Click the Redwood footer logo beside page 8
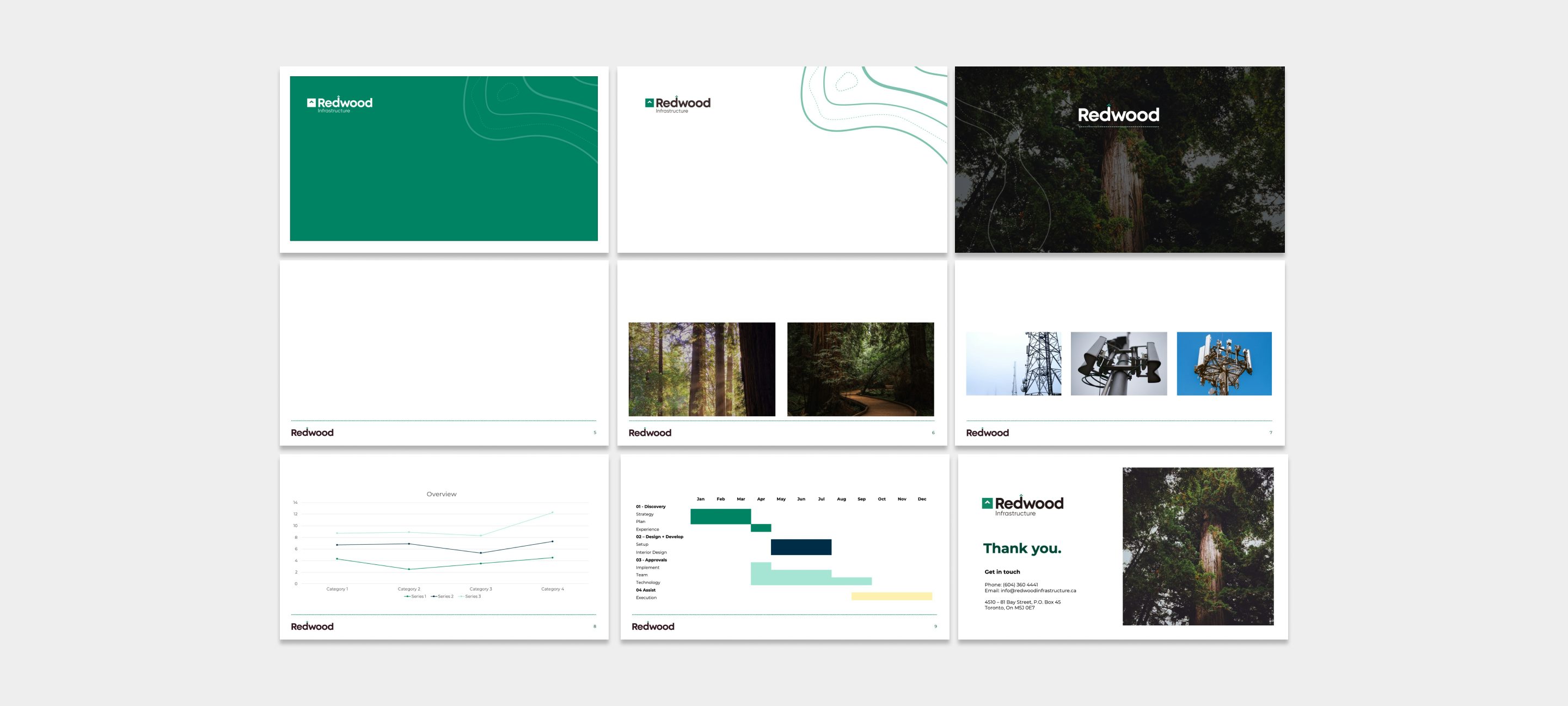The height and width of the screenshot is (706, 1568). pyautogui.click(x=313, y=626)
